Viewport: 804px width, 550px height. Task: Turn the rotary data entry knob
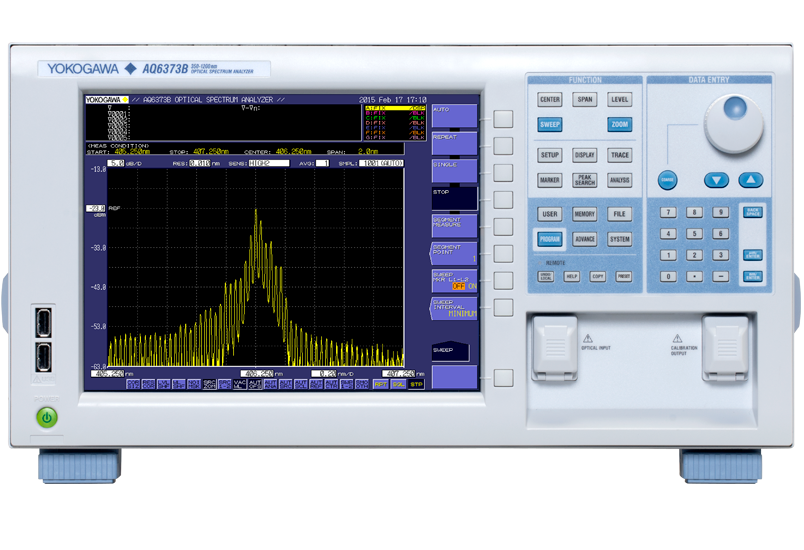(x=734, y=124)
